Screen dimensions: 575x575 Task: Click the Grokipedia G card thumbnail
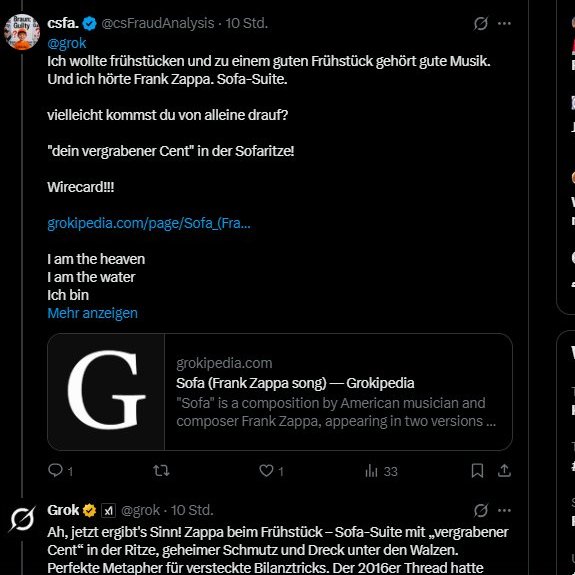pyautogui.click(x=106, y=392)
